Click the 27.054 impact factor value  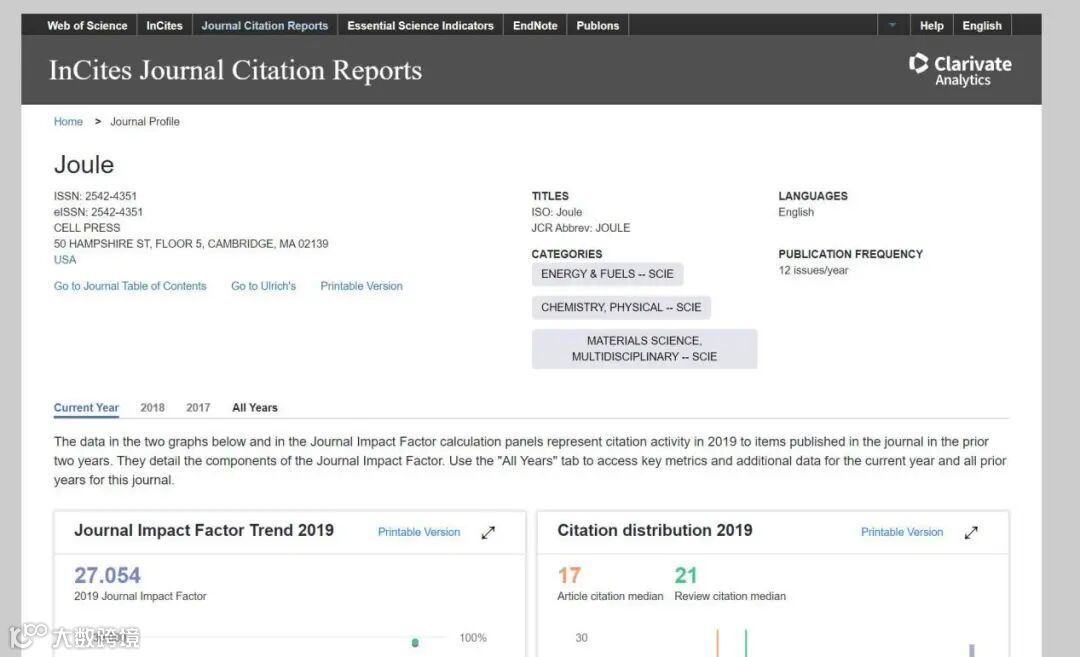click(107, 575)
